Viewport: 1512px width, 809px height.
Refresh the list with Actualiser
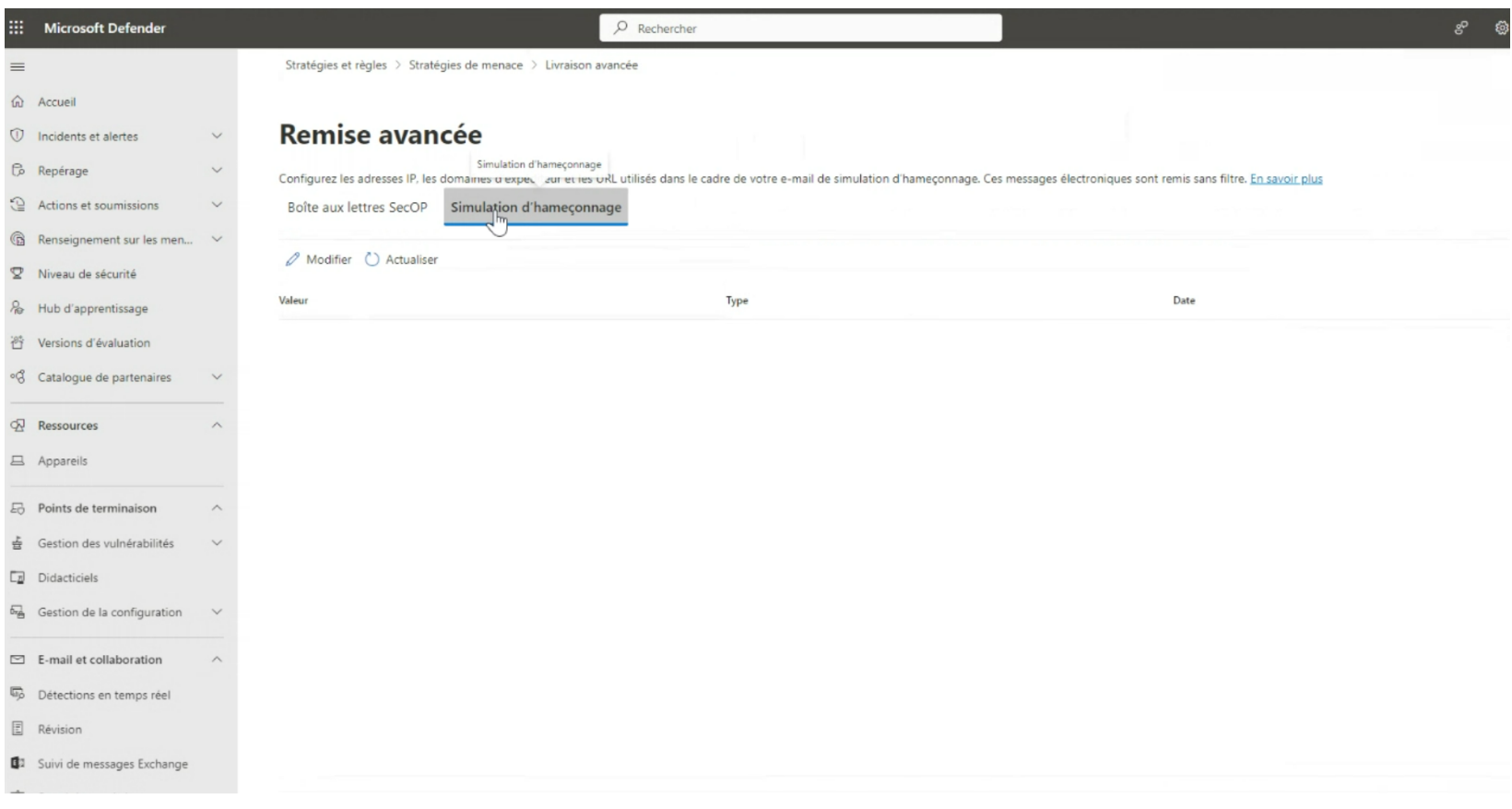click(401, 260)
